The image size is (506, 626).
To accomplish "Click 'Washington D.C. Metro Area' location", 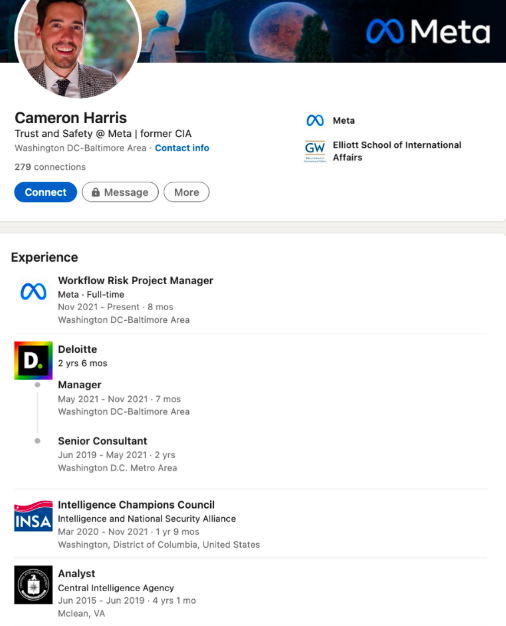I will point(117,468).
